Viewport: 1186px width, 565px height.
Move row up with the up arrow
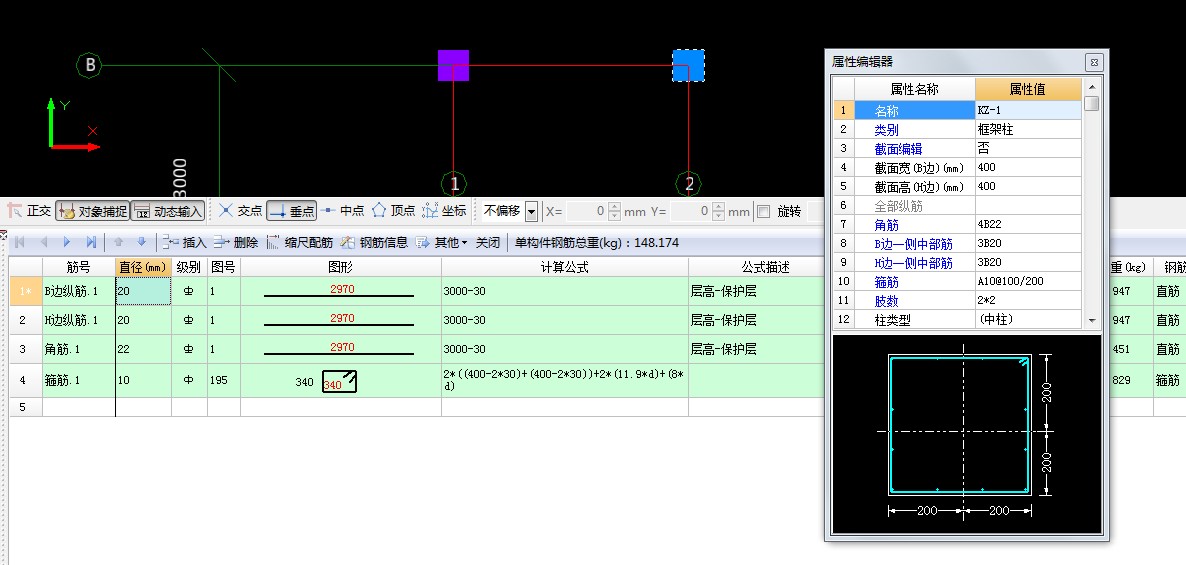point(118,243)
